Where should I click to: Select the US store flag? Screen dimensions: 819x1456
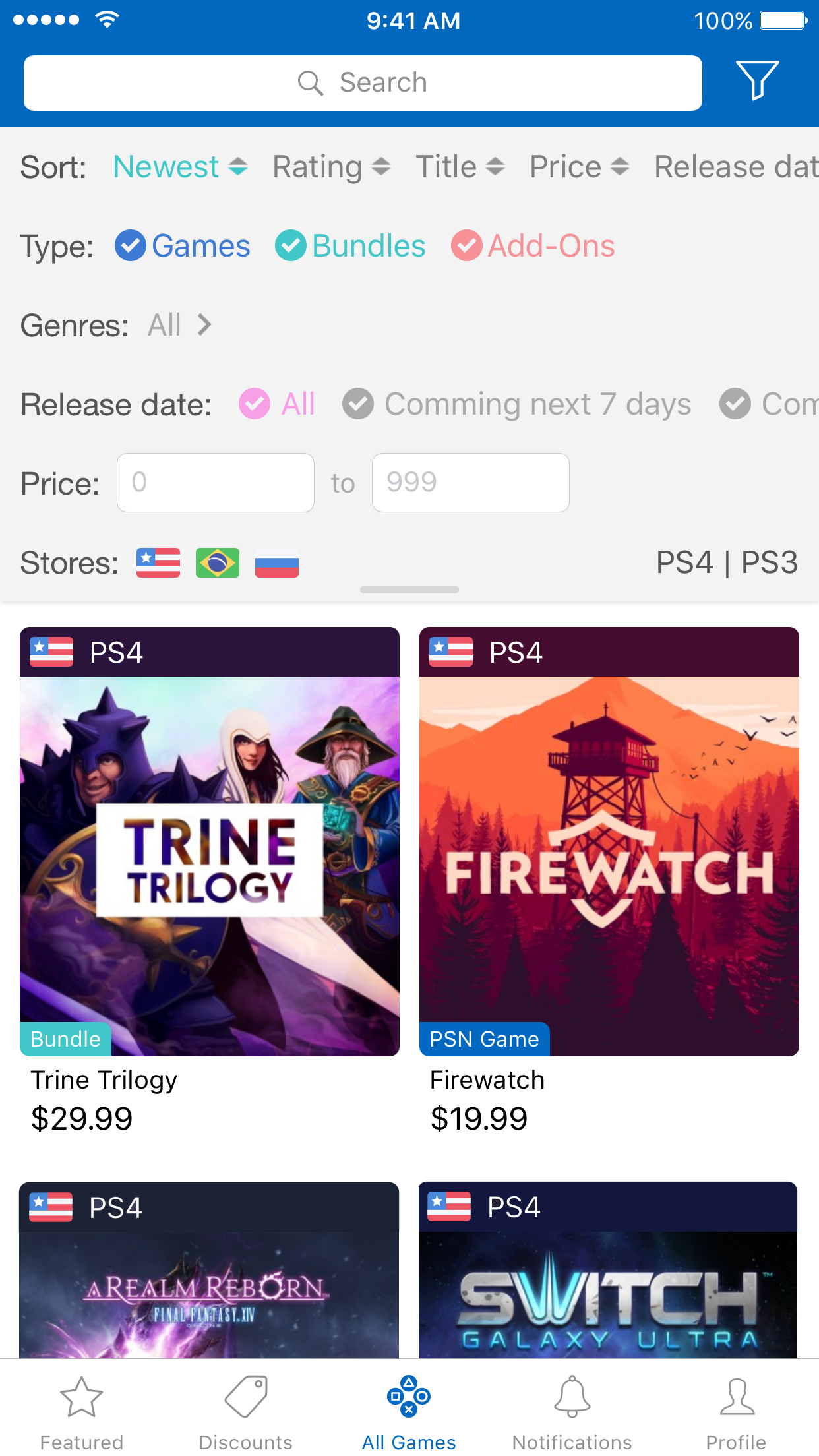pos(158,563)
